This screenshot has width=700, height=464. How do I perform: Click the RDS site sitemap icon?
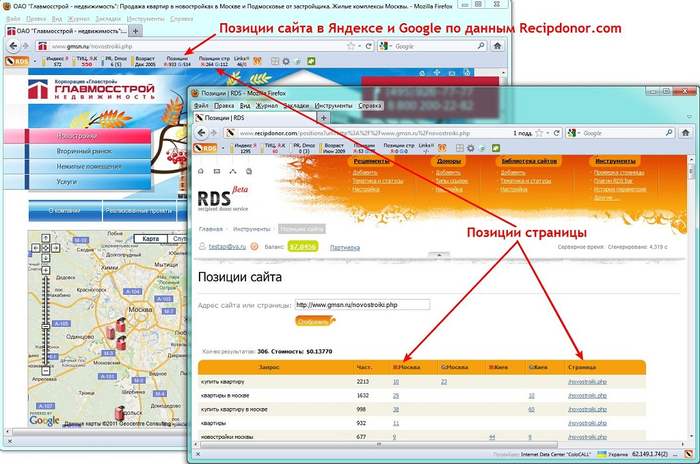pos(233,171)
